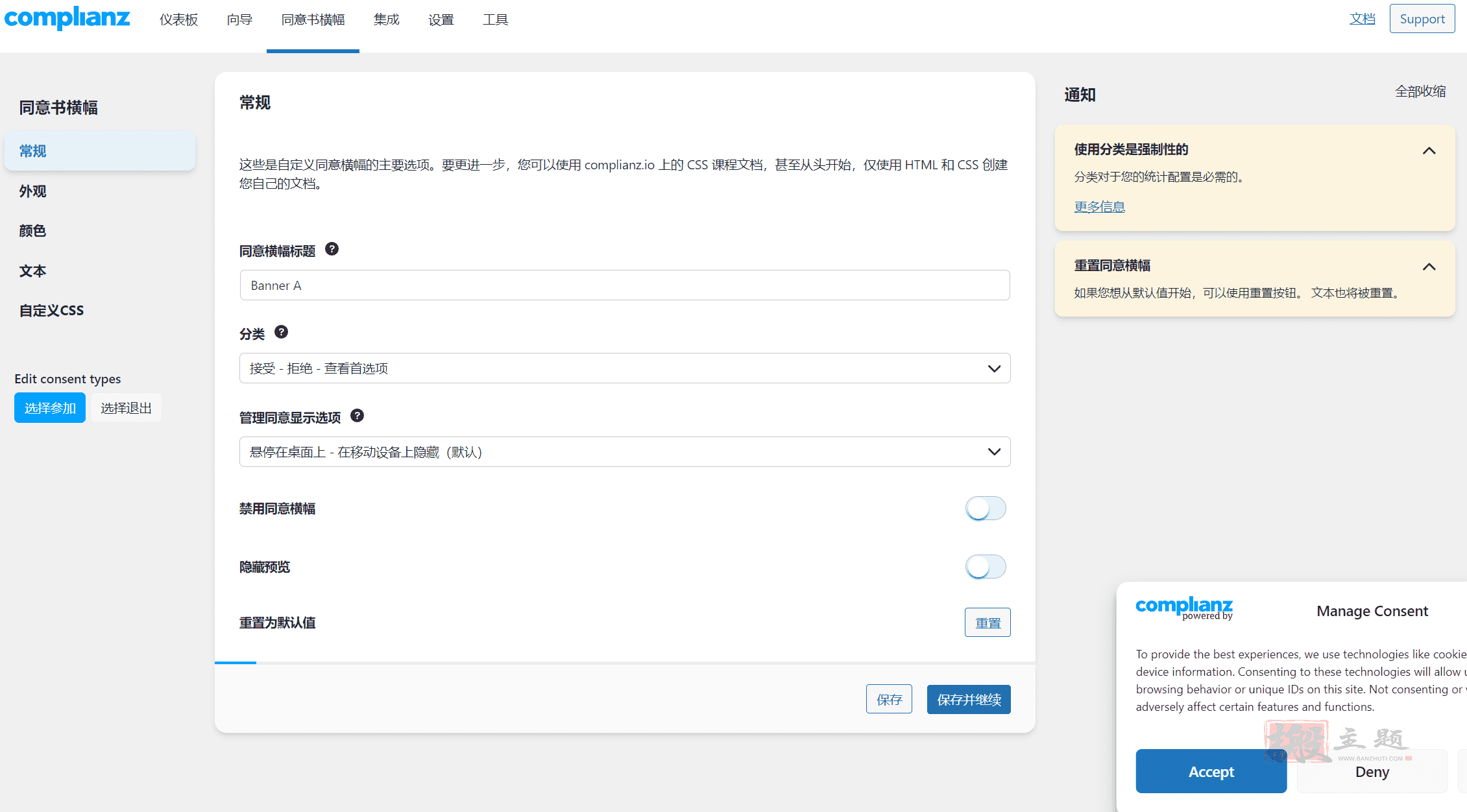Open the 向导 tab
The width and height of the screenshot is (1467, 812).
click(x=239, y=19)
